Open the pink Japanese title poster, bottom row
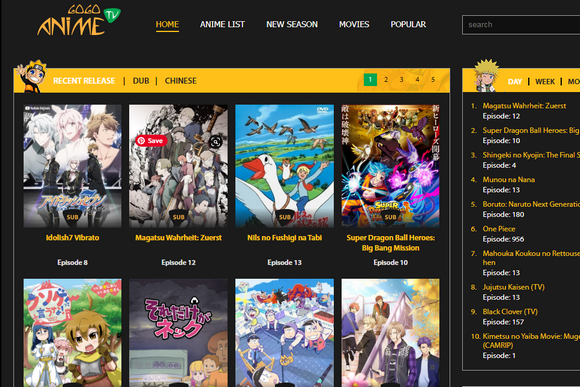 (x=178, y=333)
